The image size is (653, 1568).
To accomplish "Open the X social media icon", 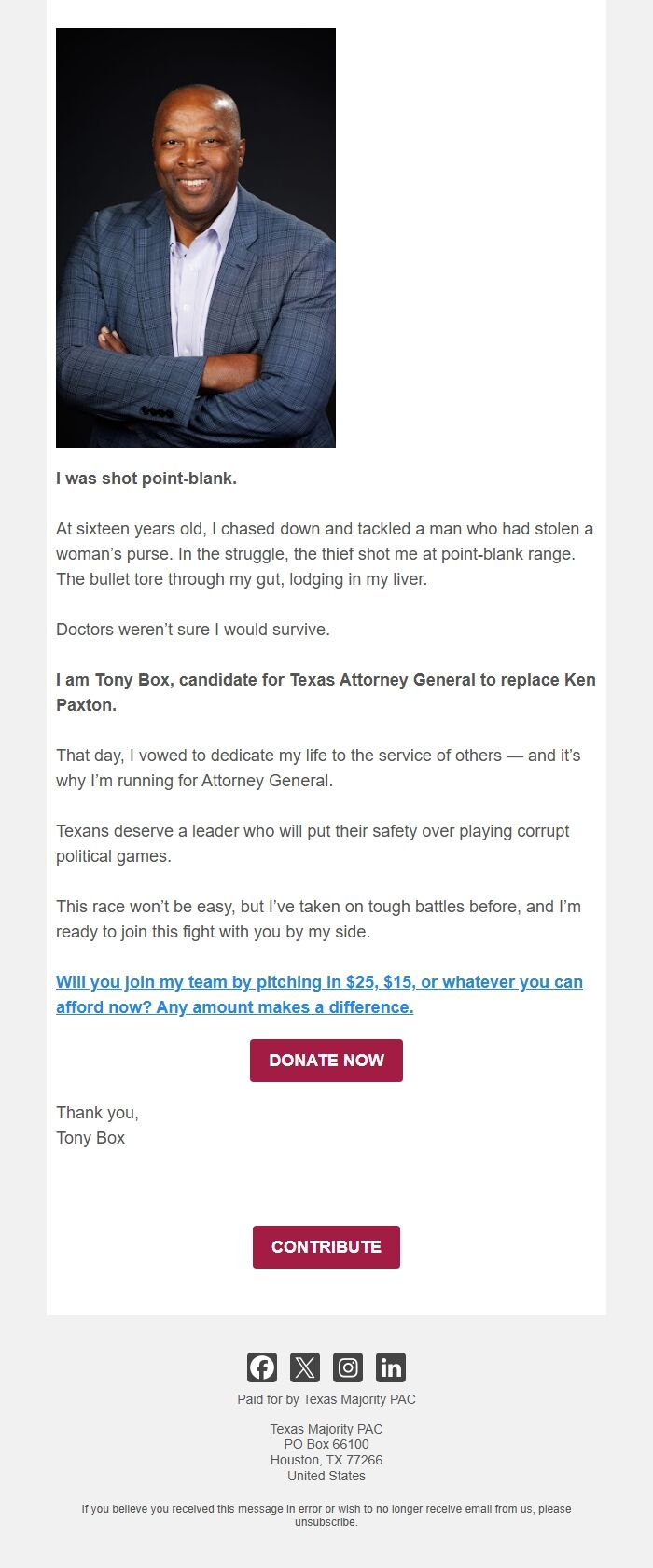I will pyautogui.click(x=304, y=1367).
